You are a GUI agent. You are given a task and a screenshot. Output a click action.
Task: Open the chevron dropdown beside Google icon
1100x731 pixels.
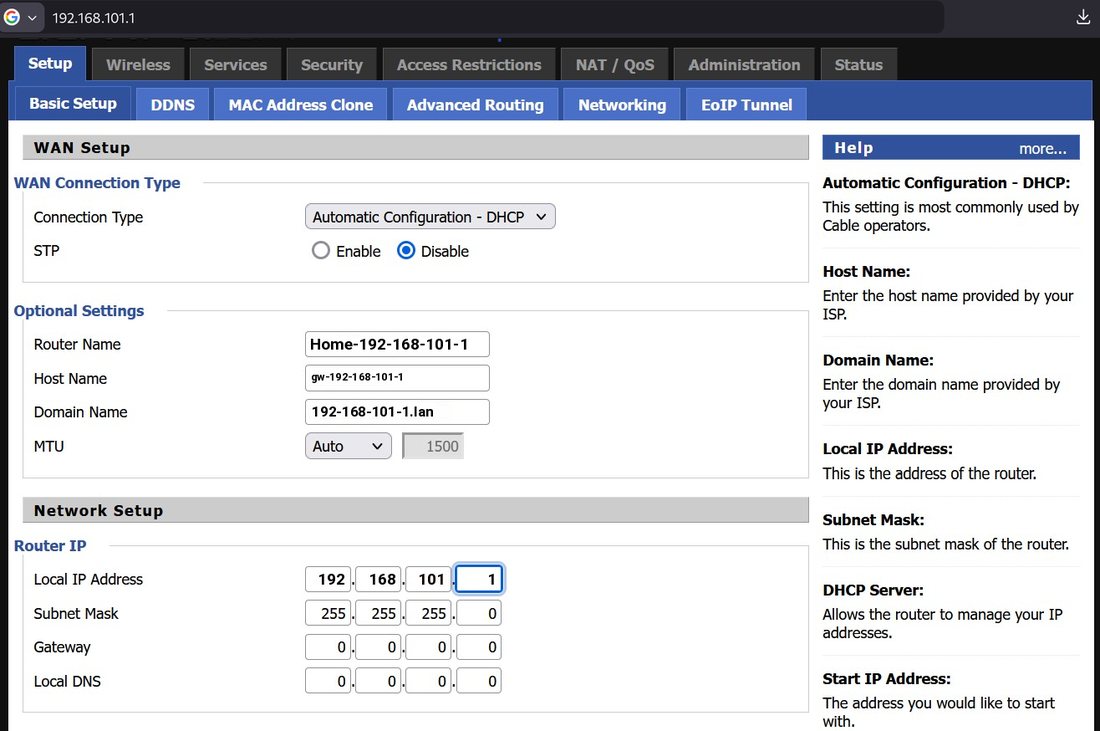[x=32, y=18]
